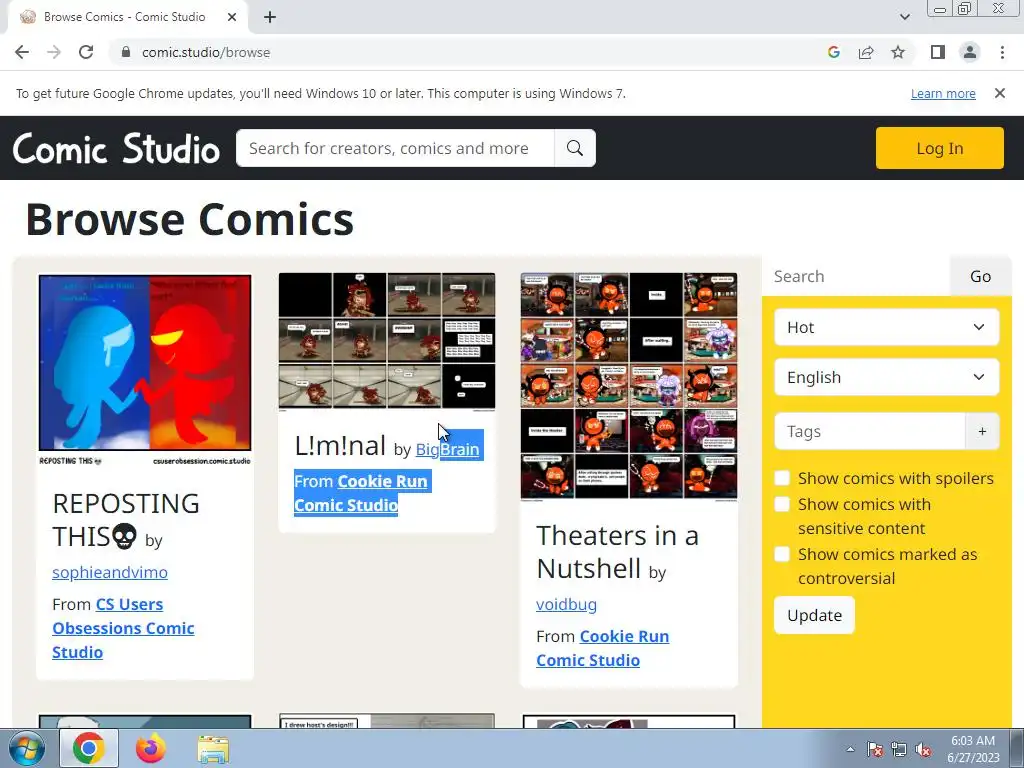The image size is (1024, 768).
Task: Click the Theaters in a Nutshell title
Action: 617,552
